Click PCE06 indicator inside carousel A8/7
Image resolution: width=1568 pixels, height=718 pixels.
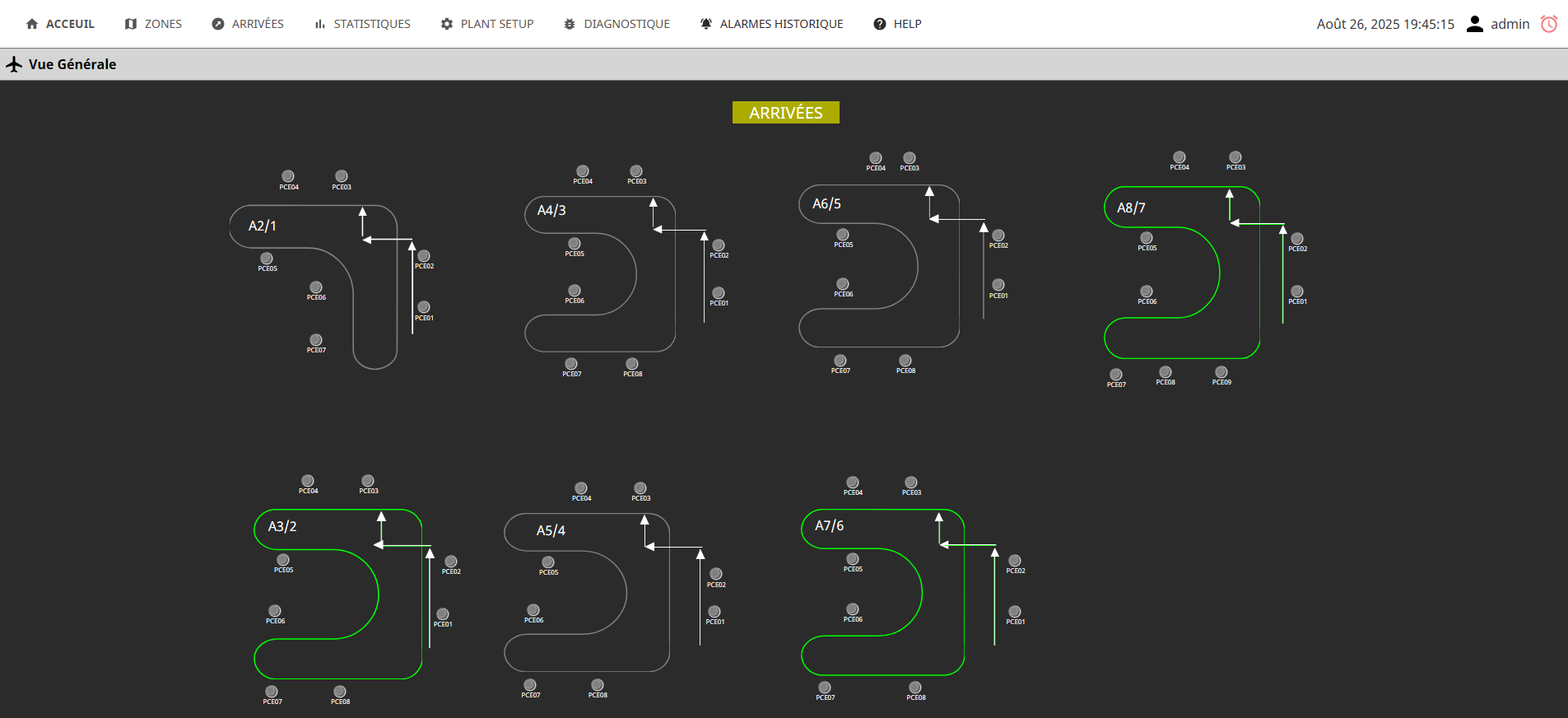click(1147, 291)
